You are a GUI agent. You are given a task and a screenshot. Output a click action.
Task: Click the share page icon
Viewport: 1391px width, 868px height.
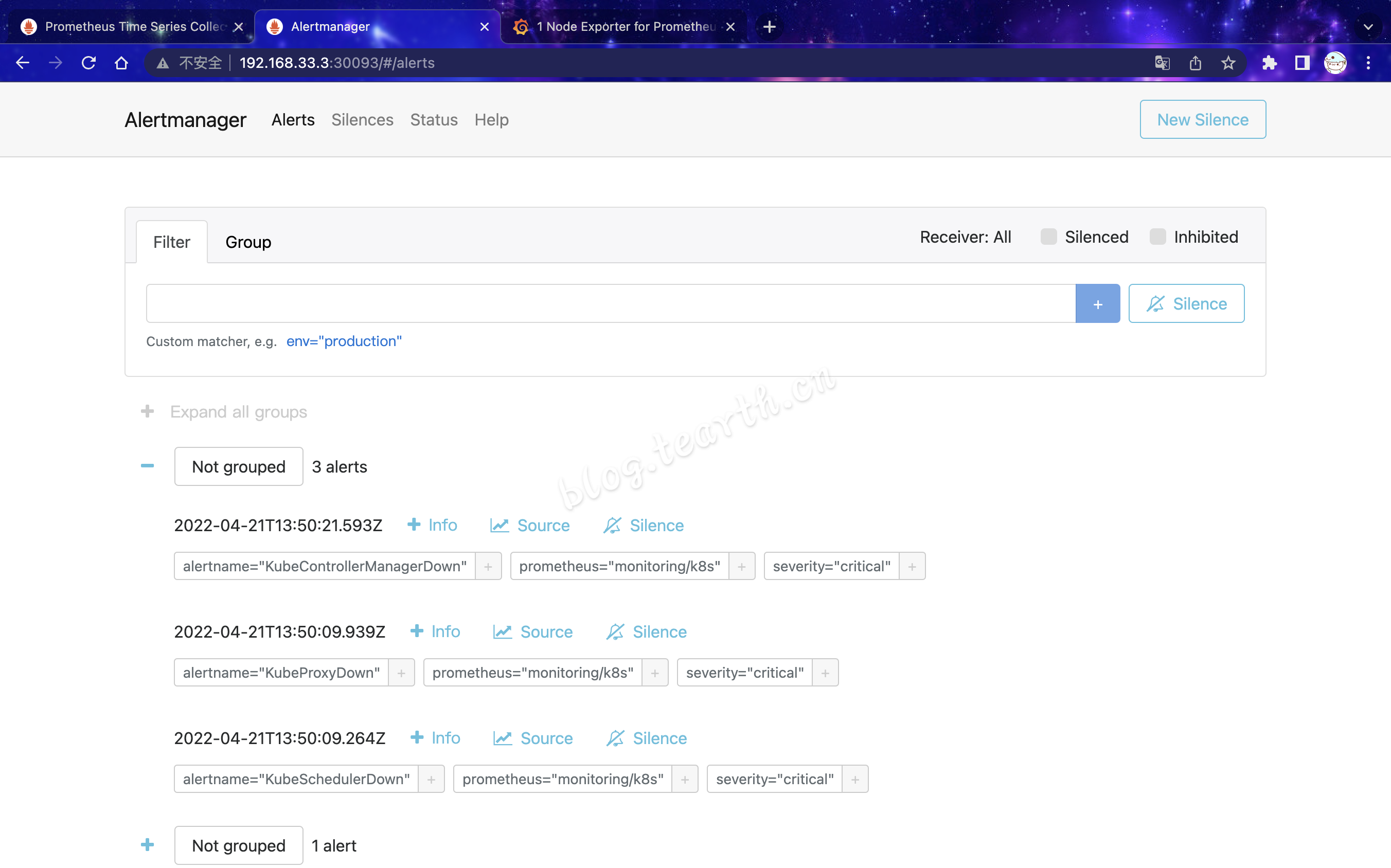[1195, 63]
